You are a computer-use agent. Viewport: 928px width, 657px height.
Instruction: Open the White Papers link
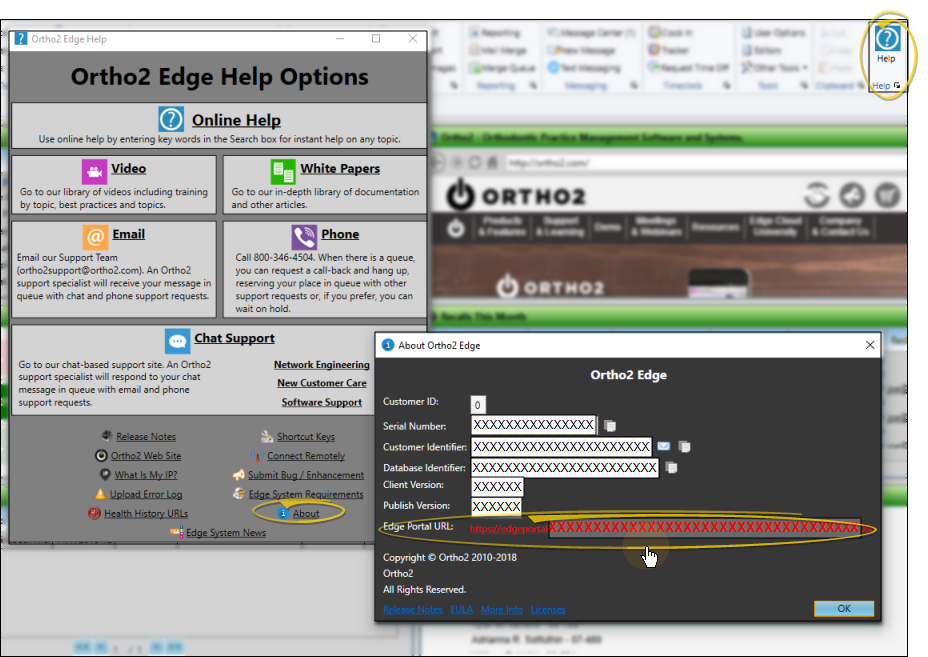click(340, 169)
